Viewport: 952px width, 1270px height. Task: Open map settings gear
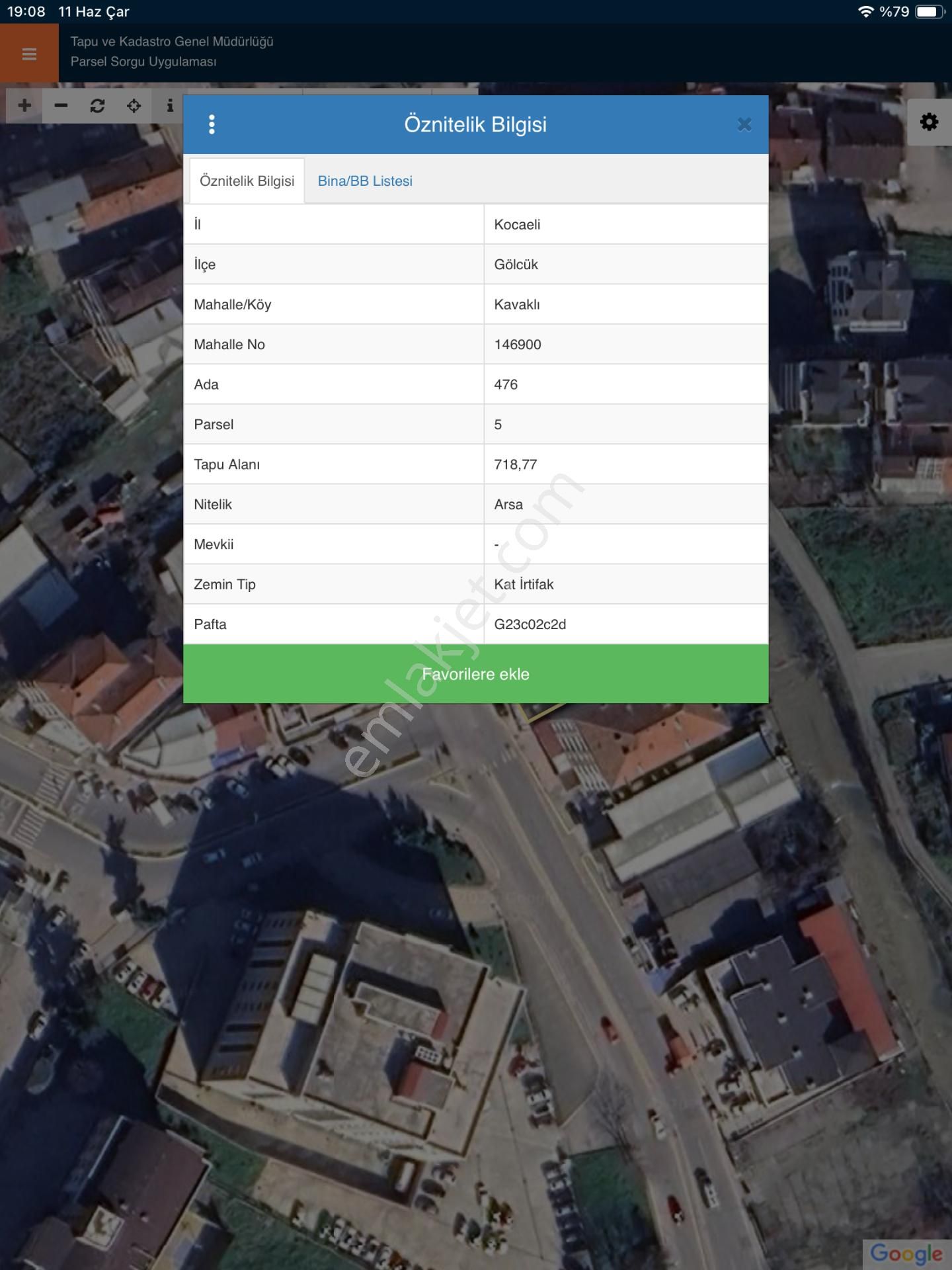coord(929,122)
